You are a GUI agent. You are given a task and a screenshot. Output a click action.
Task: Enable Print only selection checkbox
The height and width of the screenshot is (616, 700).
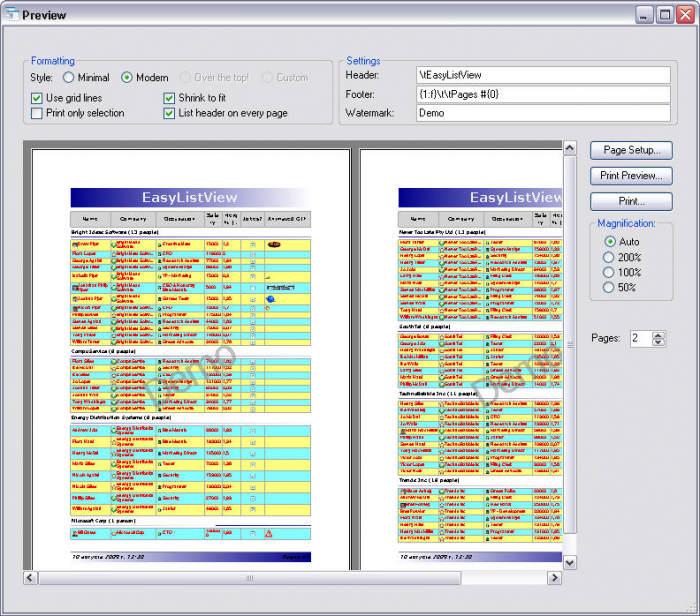click(37, 113)
